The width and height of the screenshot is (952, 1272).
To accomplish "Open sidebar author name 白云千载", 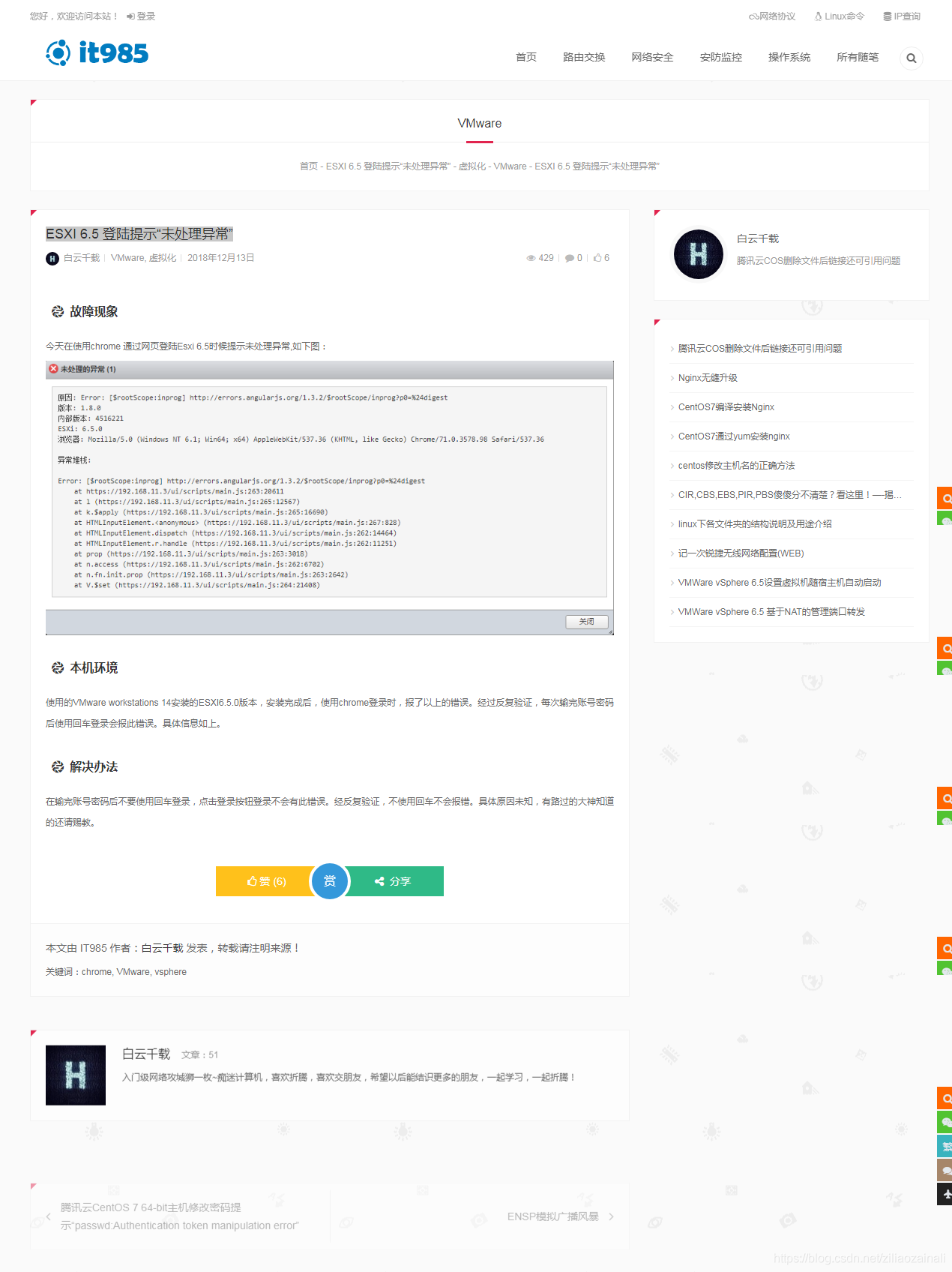I will click(758, 238).
